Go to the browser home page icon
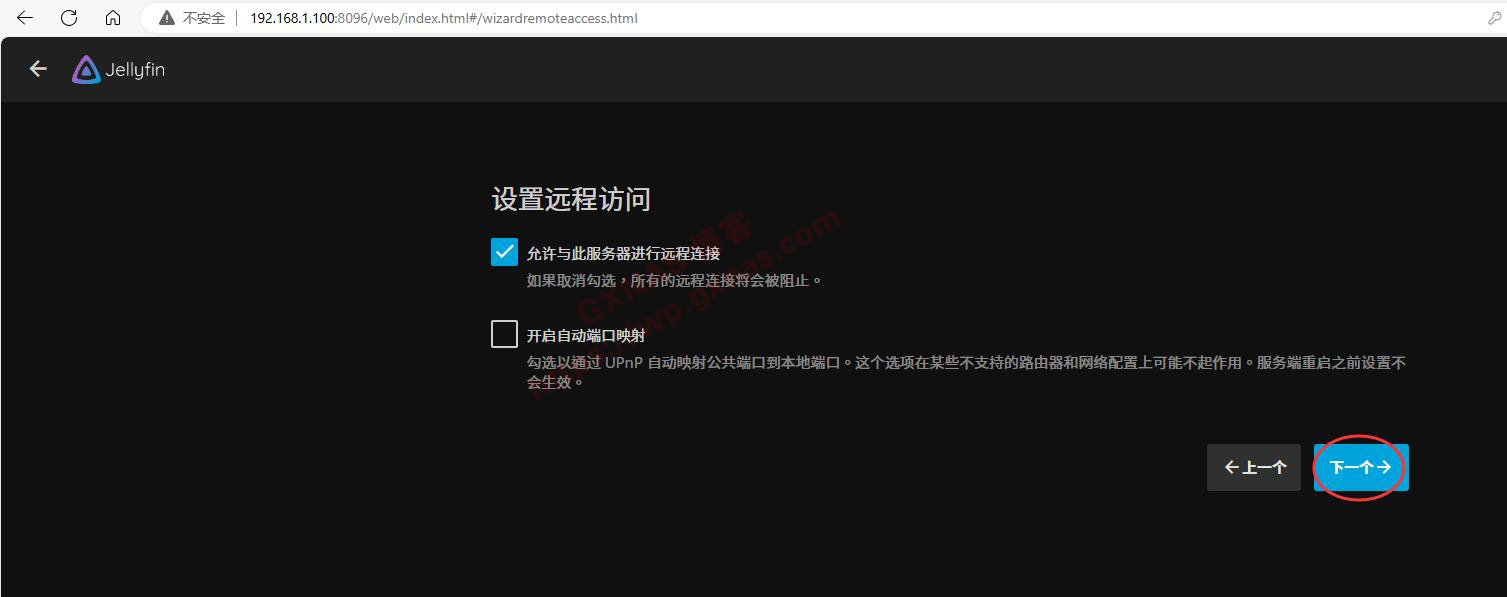Screen dimensions: 1507x597 click(113, 18)
